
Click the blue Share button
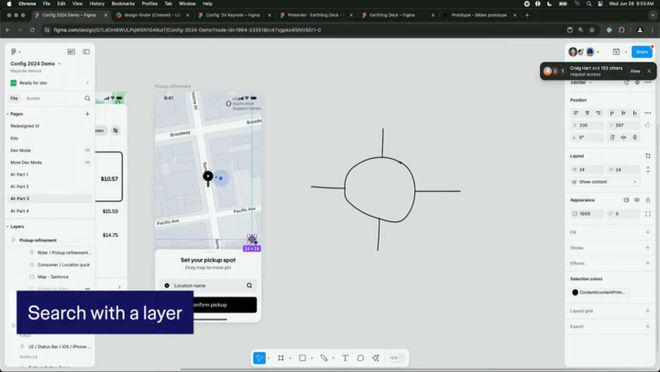[642, 52]
